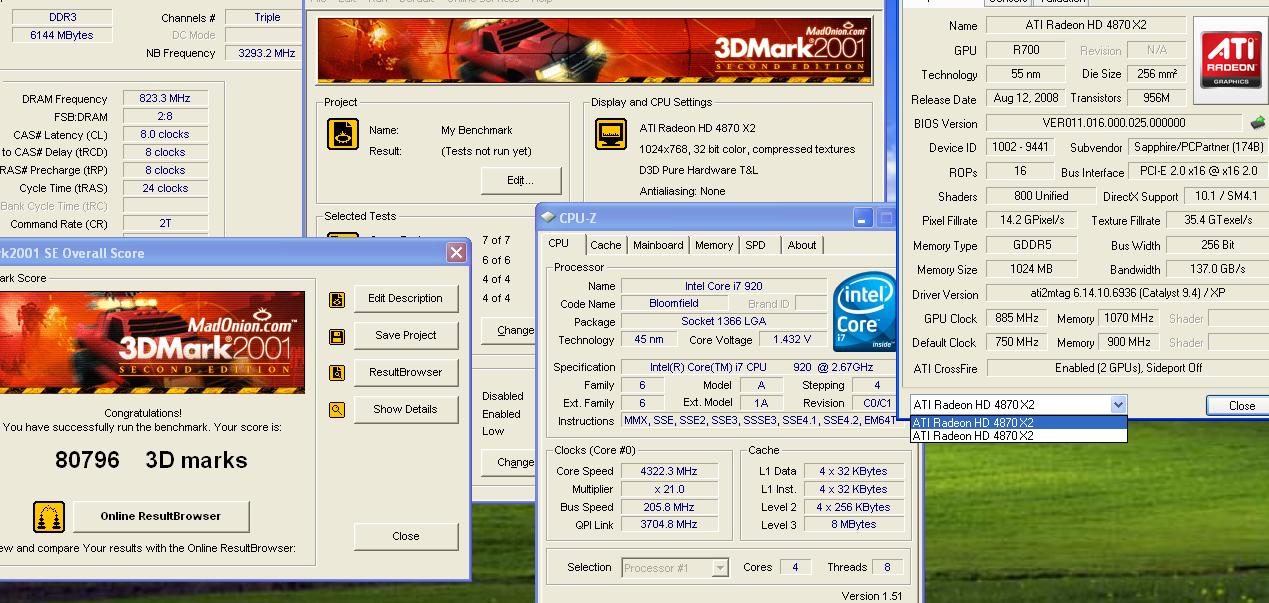
Task: Go to the SPD tab in CPU-Z
Action: pos(756,245)
